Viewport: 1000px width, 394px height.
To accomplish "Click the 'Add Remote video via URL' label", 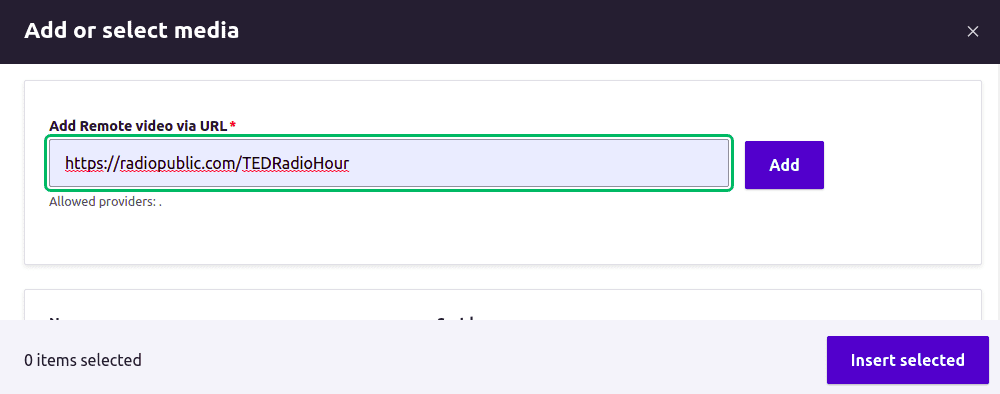I will 138,126.
